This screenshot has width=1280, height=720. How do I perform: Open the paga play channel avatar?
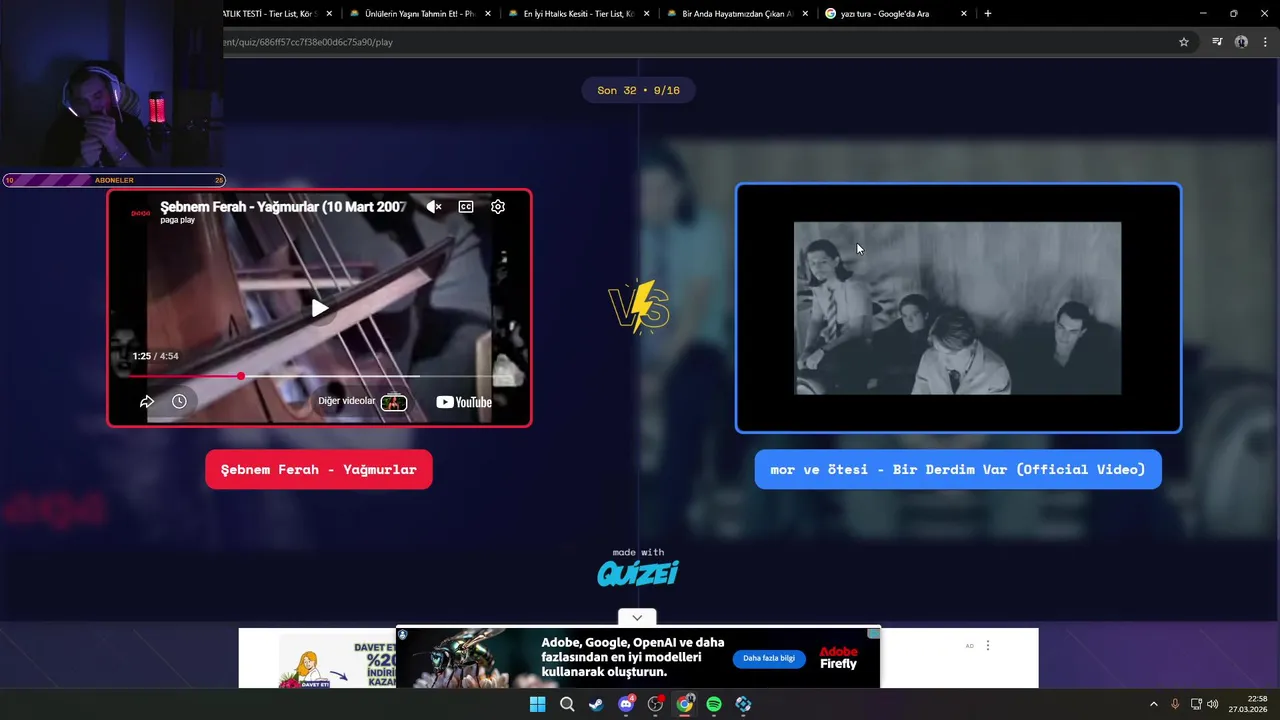coord(141,213)
